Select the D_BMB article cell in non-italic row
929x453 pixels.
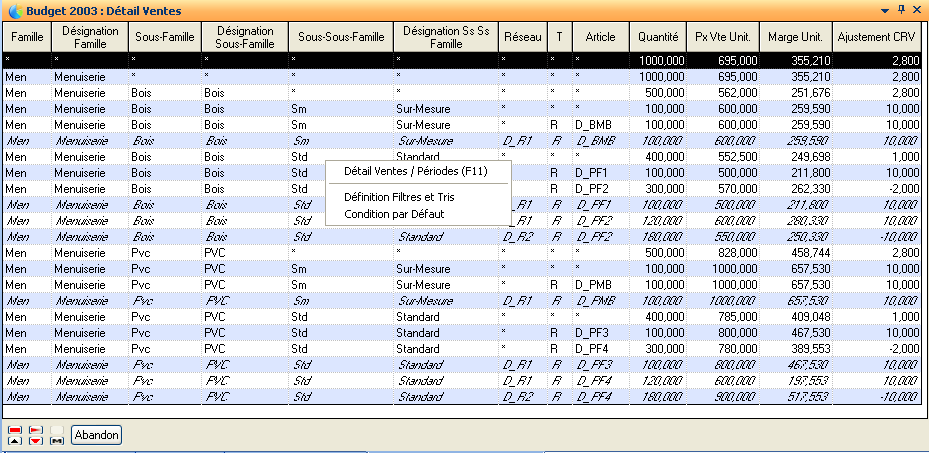pos(594,125)
